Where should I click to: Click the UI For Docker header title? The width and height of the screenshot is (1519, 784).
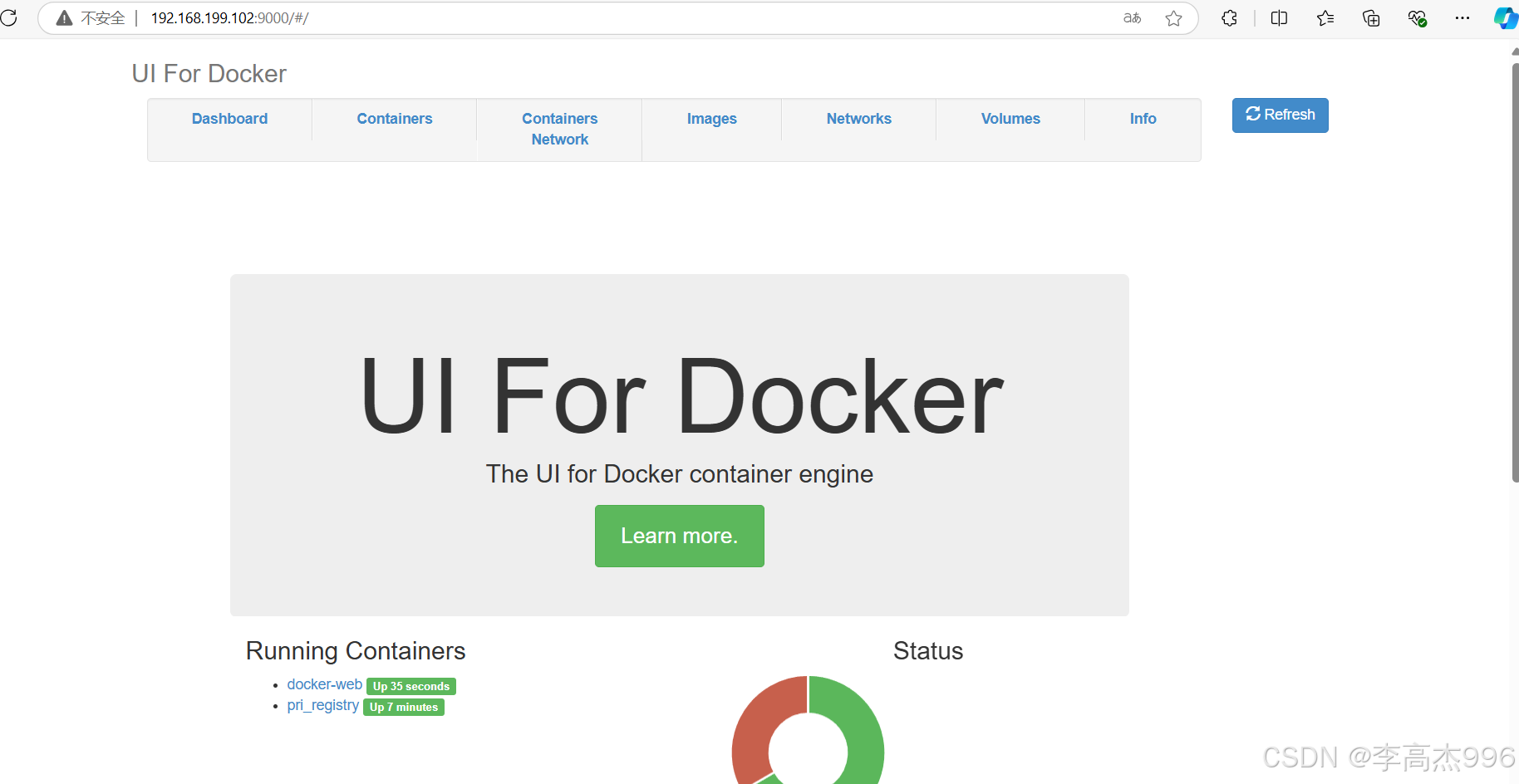point(209,74)
